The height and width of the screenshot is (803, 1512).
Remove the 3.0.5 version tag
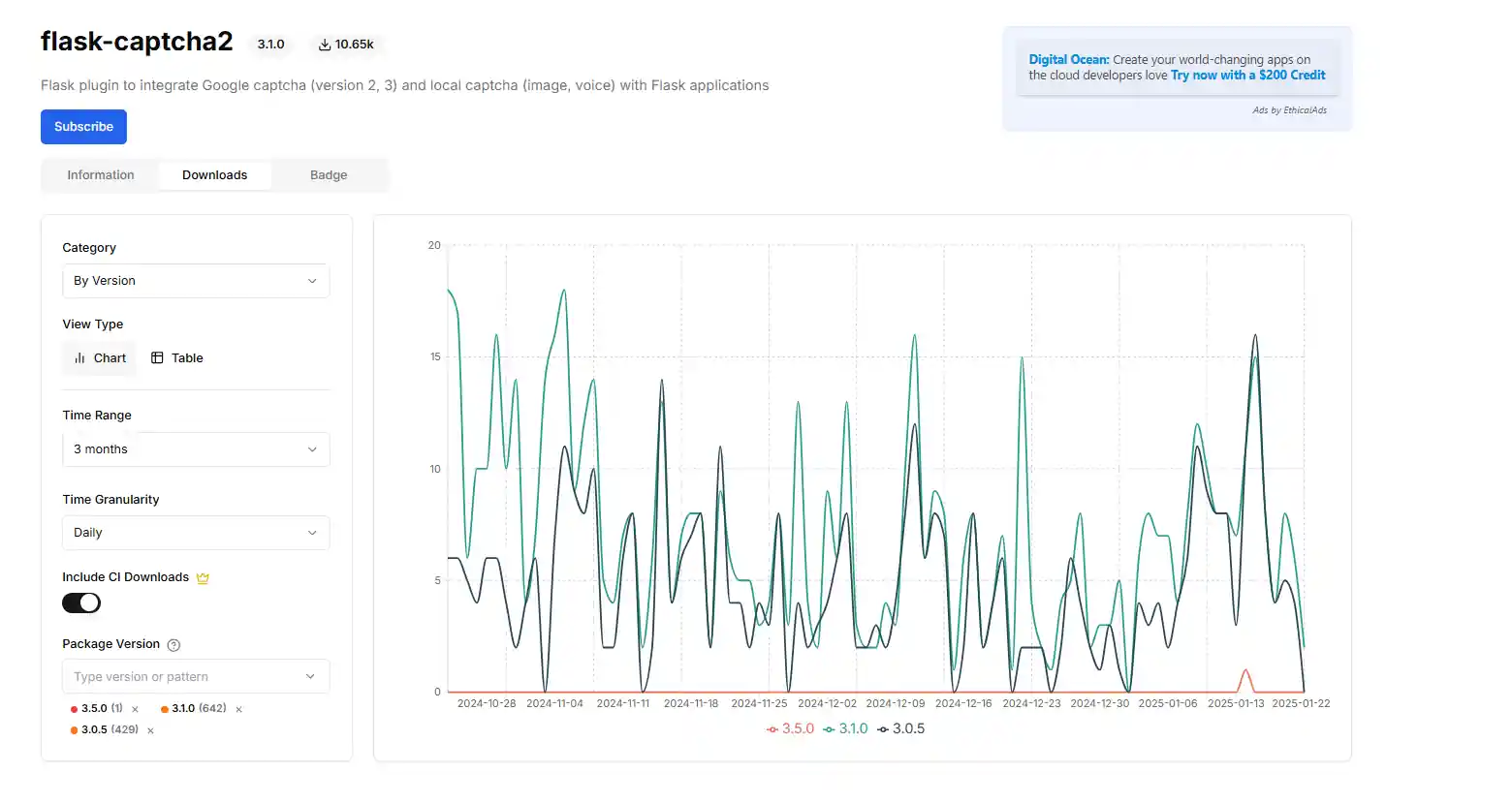tap(150, 730)
